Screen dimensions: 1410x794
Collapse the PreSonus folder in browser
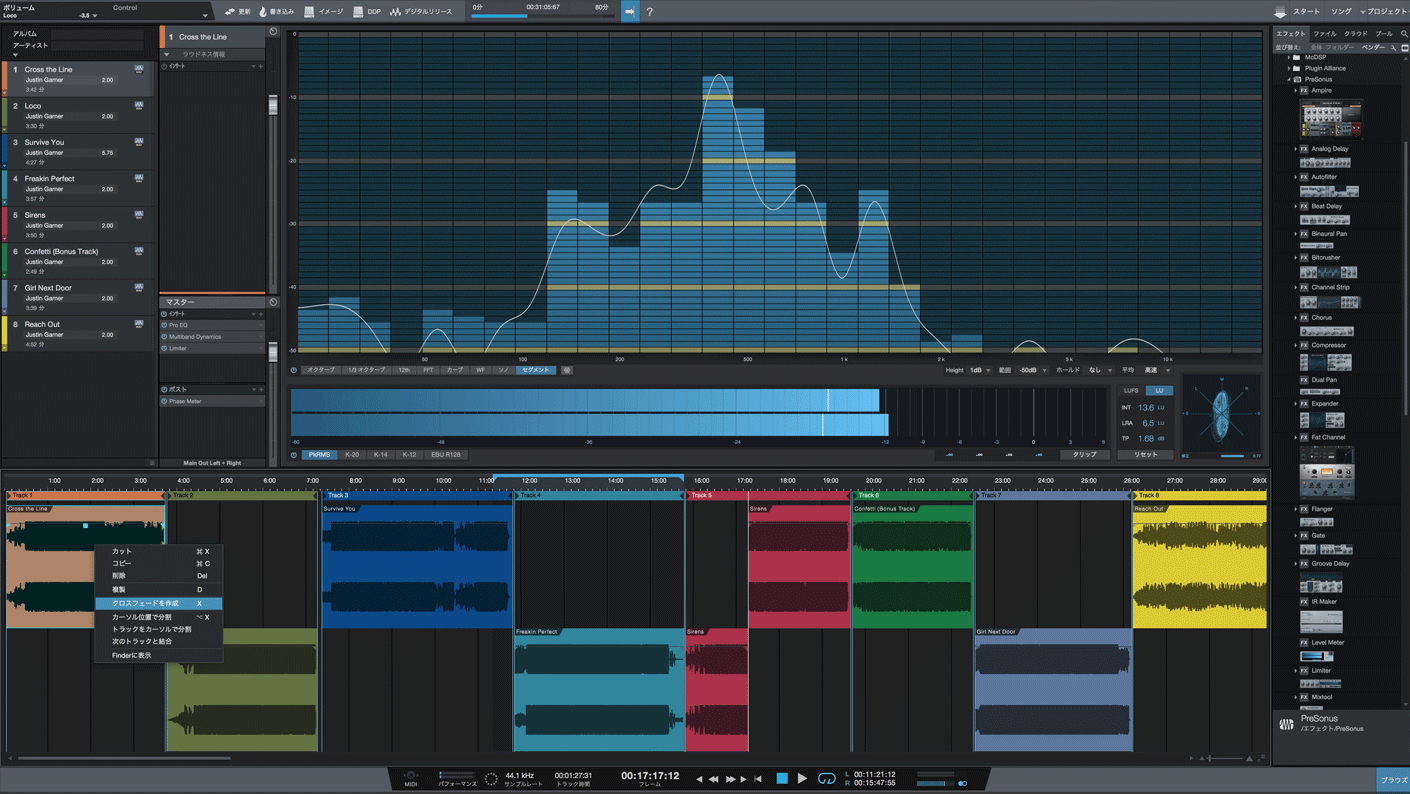pos(1289,79)
